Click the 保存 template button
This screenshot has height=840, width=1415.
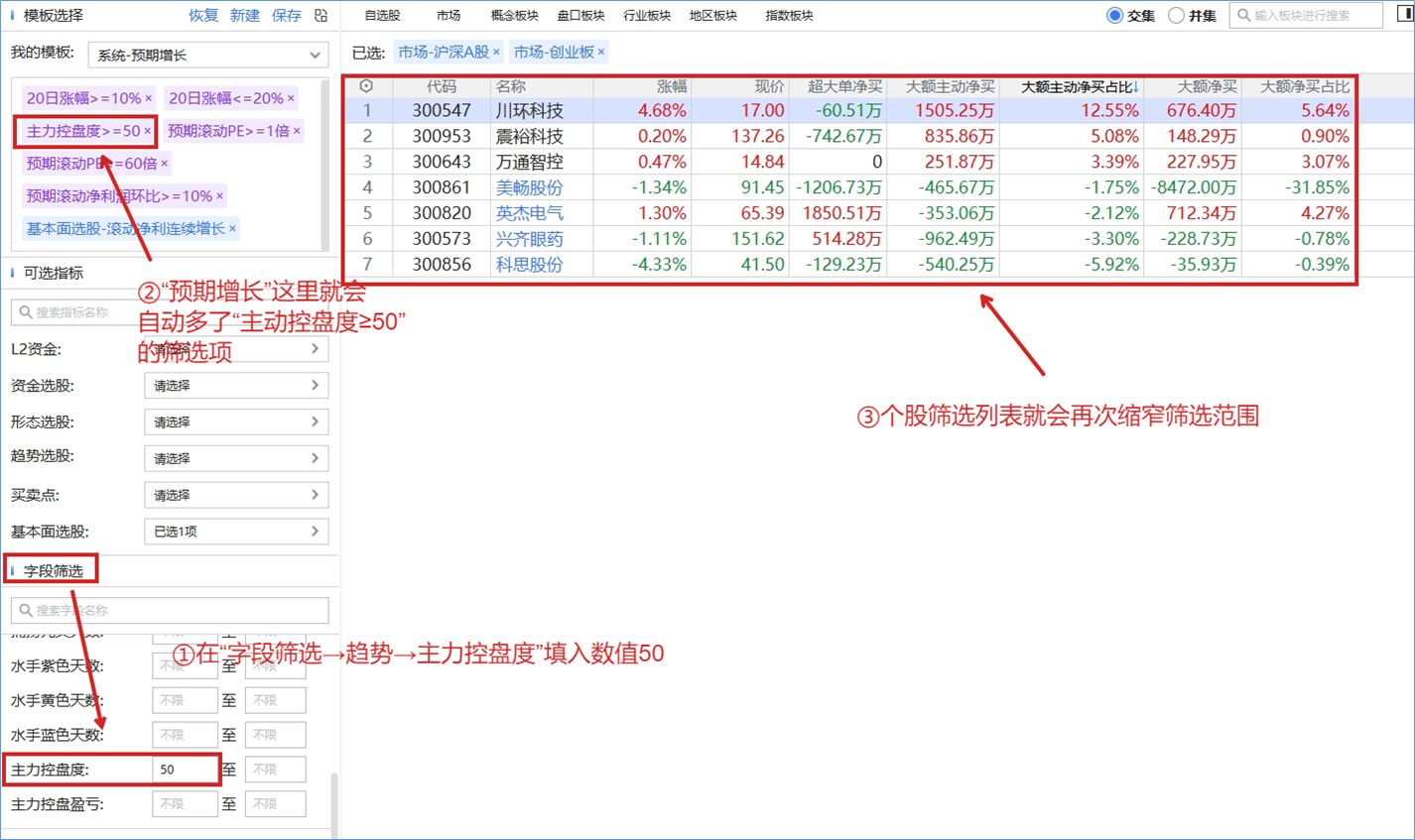[286, 15]
